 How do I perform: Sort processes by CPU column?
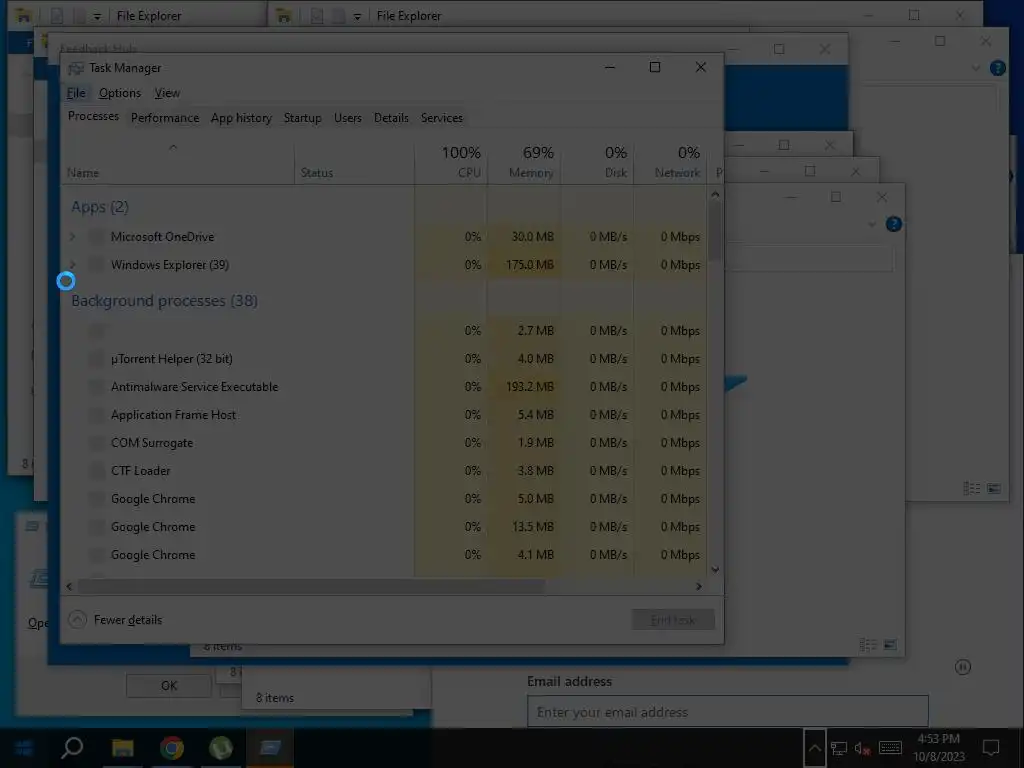click(x=452, y=161)
